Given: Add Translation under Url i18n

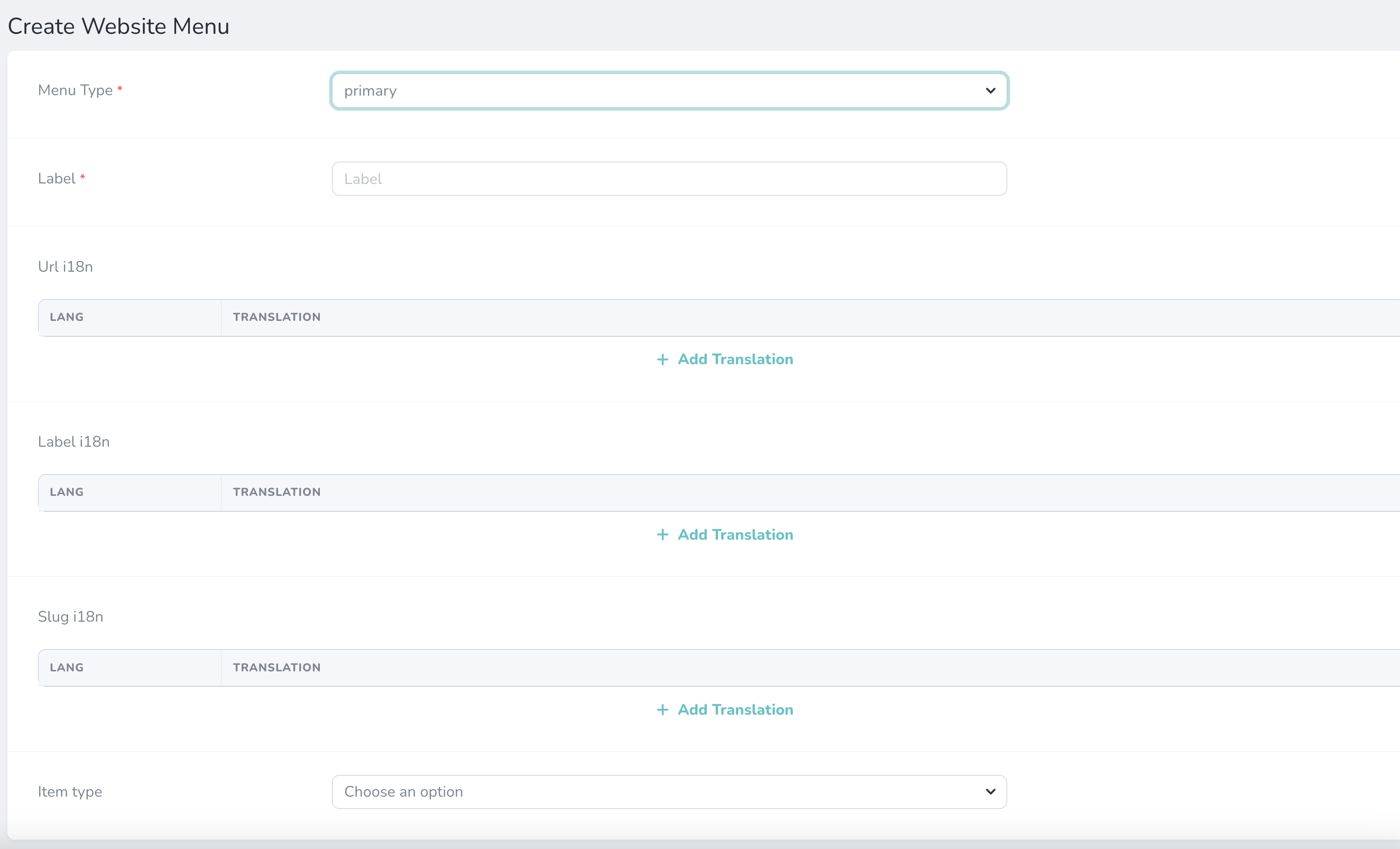Looking at the screenshot, I should tap(735, 359).
